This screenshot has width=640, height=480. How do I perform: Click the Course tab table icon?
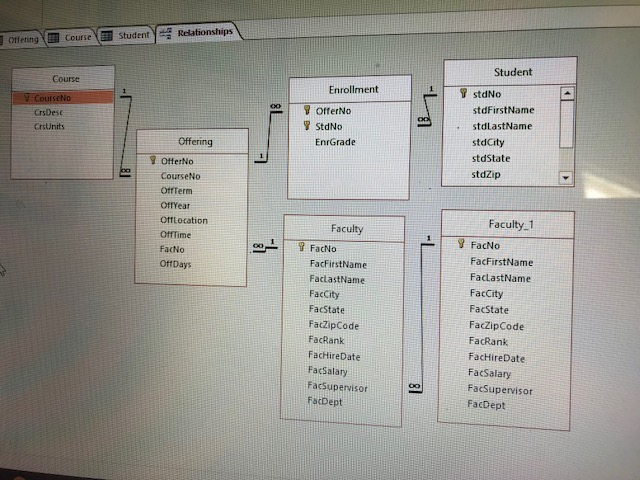[53, 38]
